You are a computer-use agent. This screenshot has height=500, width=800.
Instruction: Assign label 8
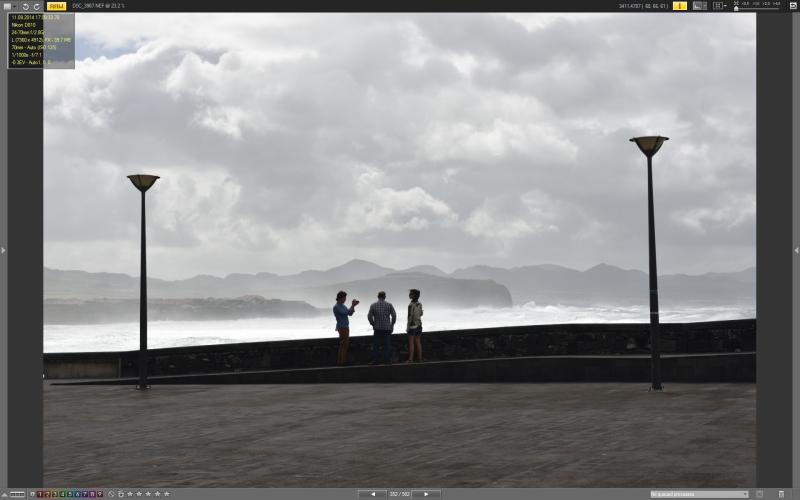pos(92,494)
